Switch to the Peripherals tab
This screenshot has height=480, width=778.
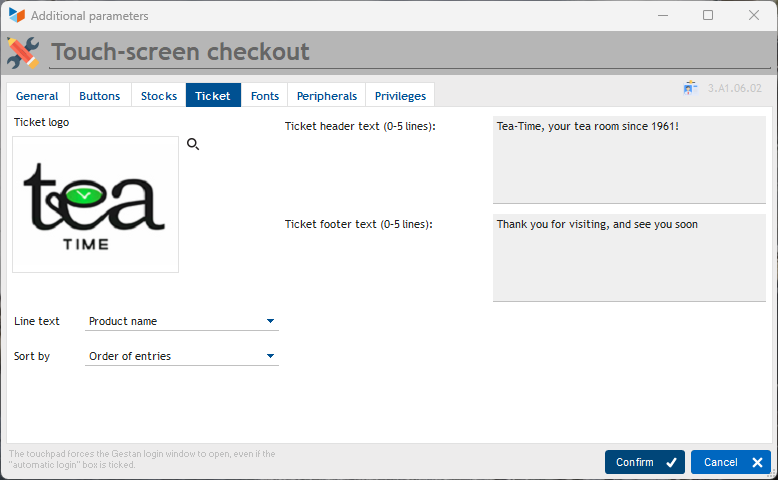(x=326, y=96)
